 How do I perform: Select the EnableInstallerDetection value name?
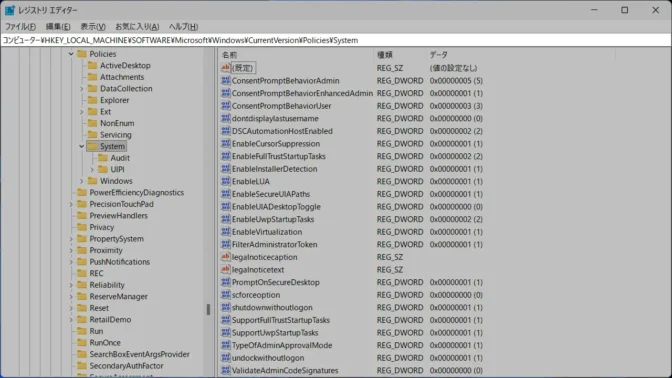(x=274, y=169)
